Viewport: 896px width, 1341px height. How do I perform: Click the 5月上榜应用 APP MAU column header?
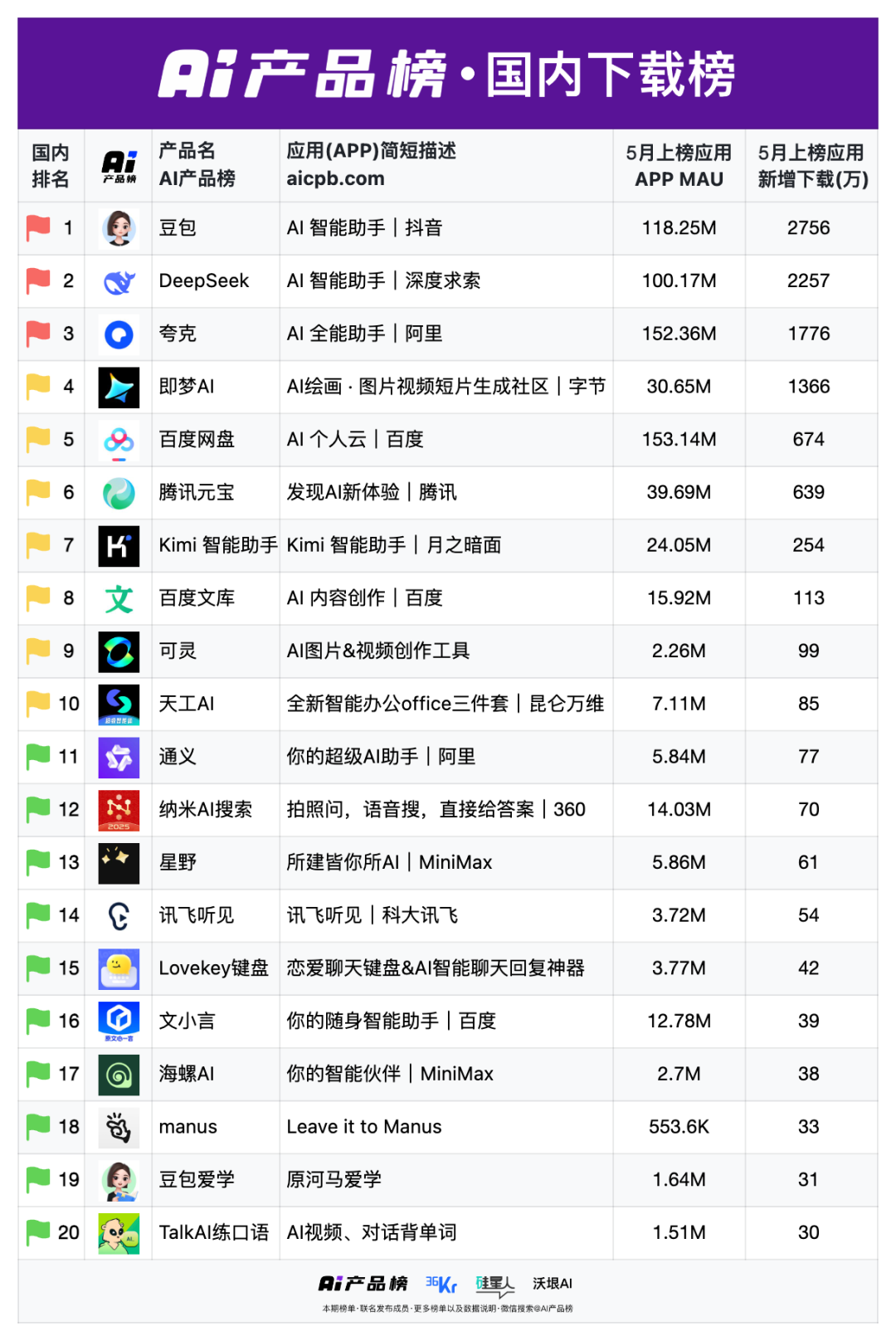pyautogui.click(x=679, y=166)
